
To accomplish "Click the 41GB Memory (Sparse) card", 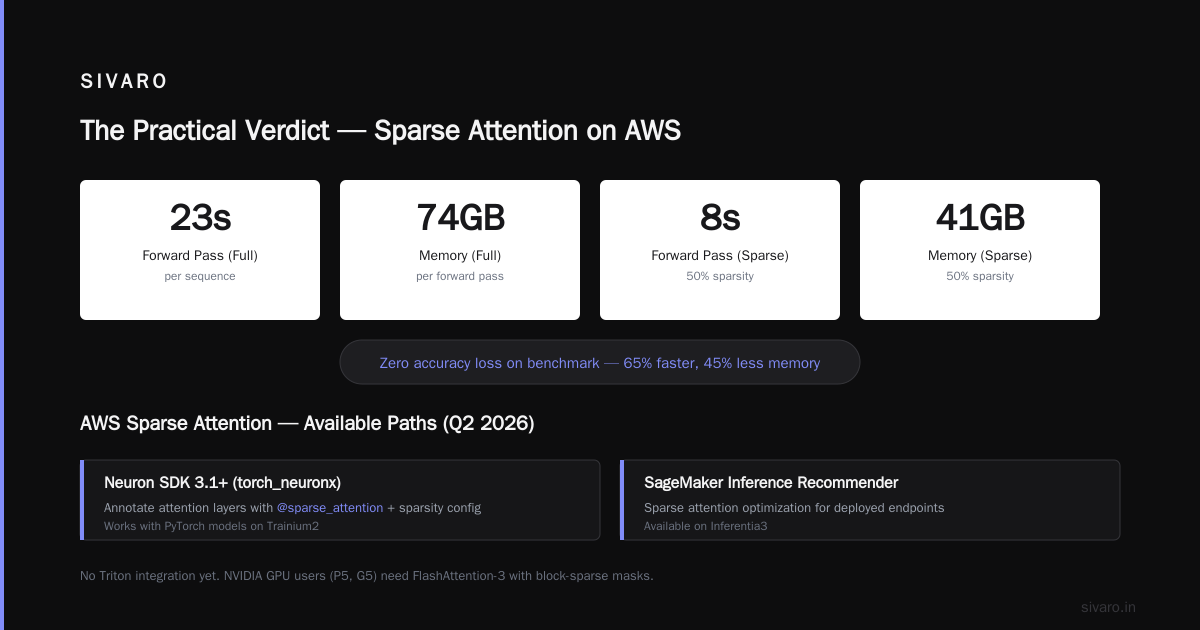I will pyautogui.click(x=980, y=250).
